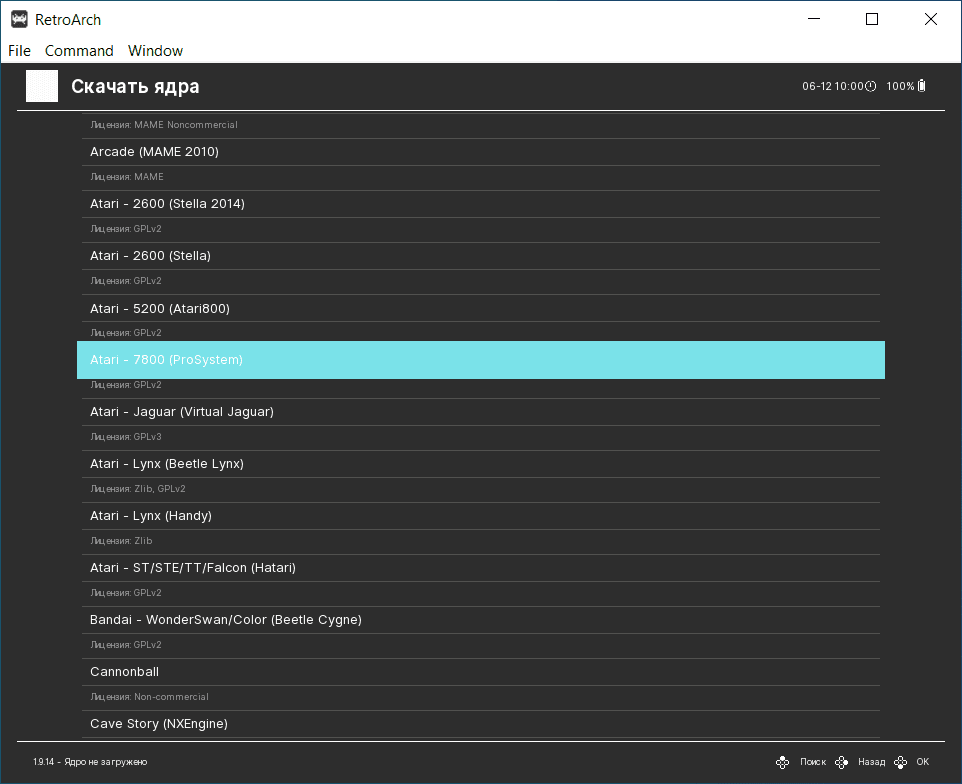
Task: Click the RetroArch app icon in title bar
Action: click(x=18, y=19)
